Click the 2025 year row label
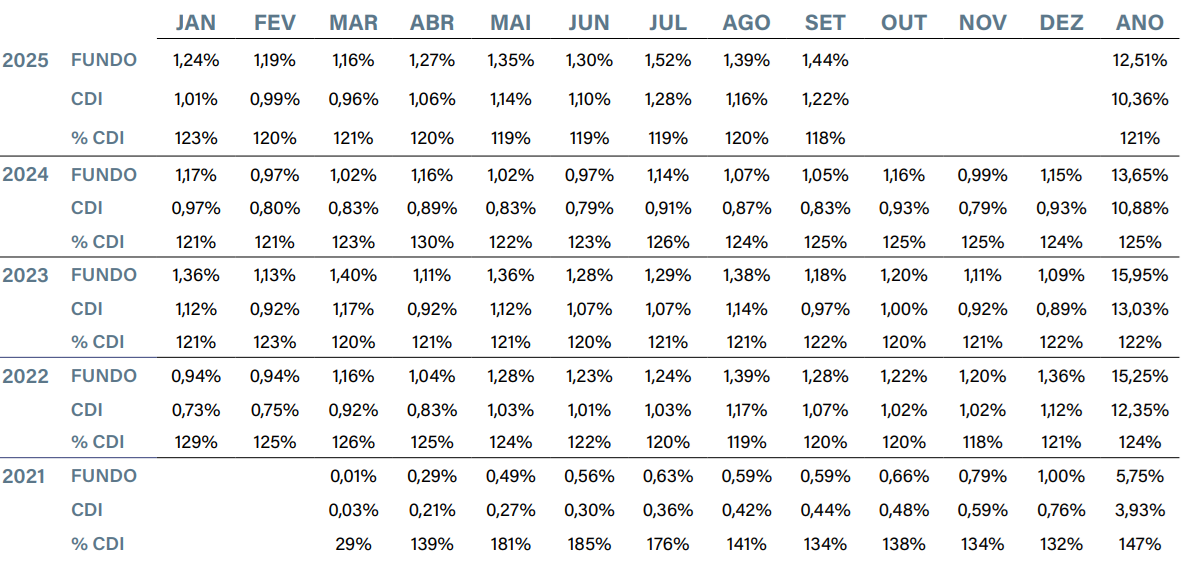 27,60
